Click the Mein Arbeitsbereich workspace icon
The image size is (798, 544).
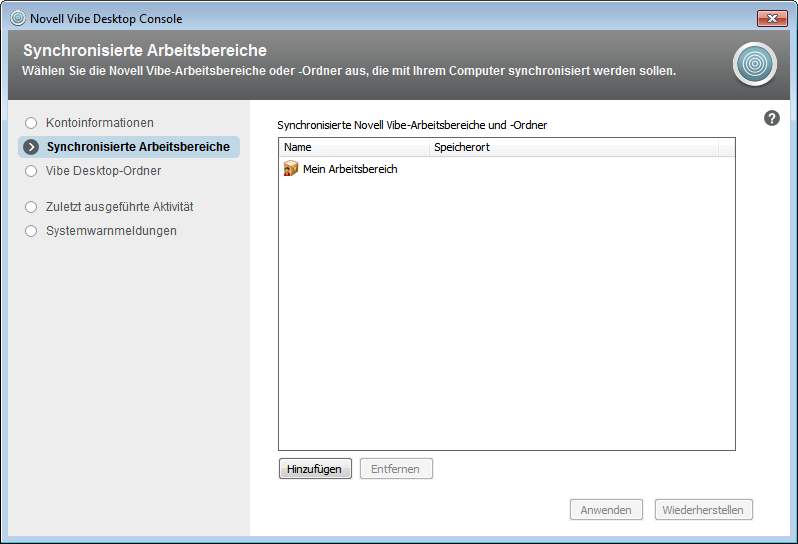tap(291, 168)
